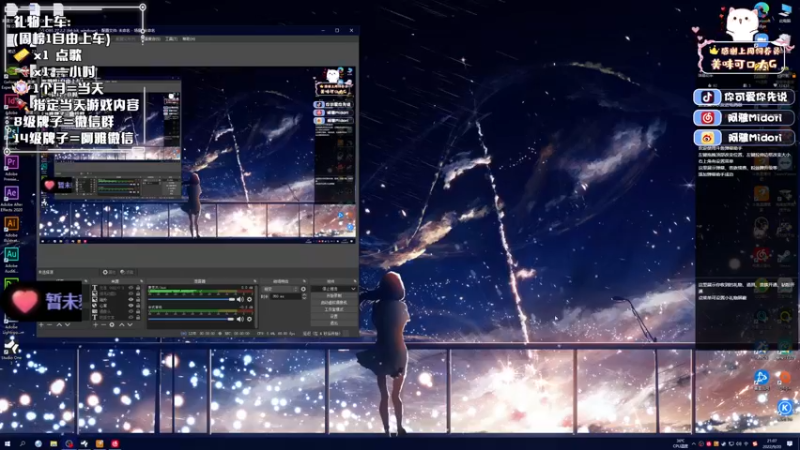The height and width of the screenshot is (450, 800).
Task: Toggle visibility of the window capture source
Action: click(x=131, y=311)
